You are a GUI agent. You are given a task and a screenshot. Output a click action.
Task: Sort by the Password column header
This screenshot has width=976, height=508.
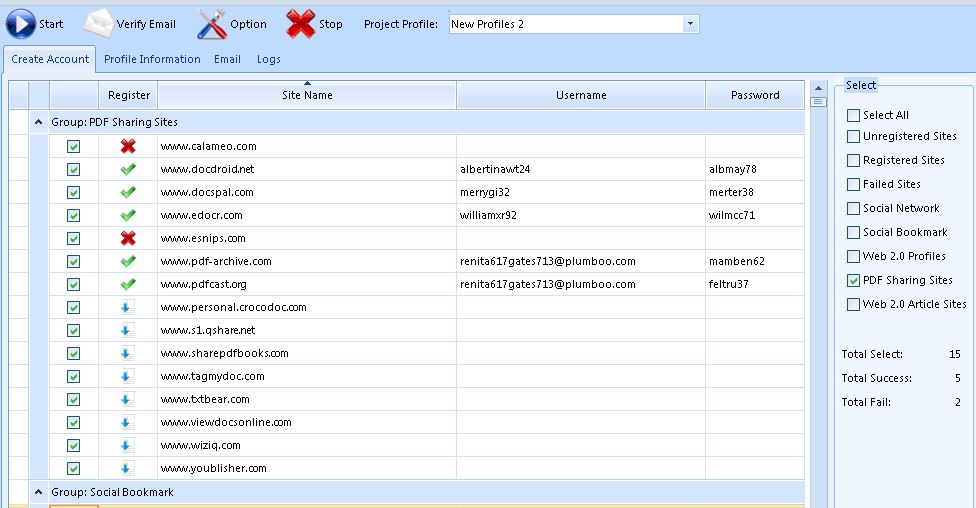pos(755,95)
